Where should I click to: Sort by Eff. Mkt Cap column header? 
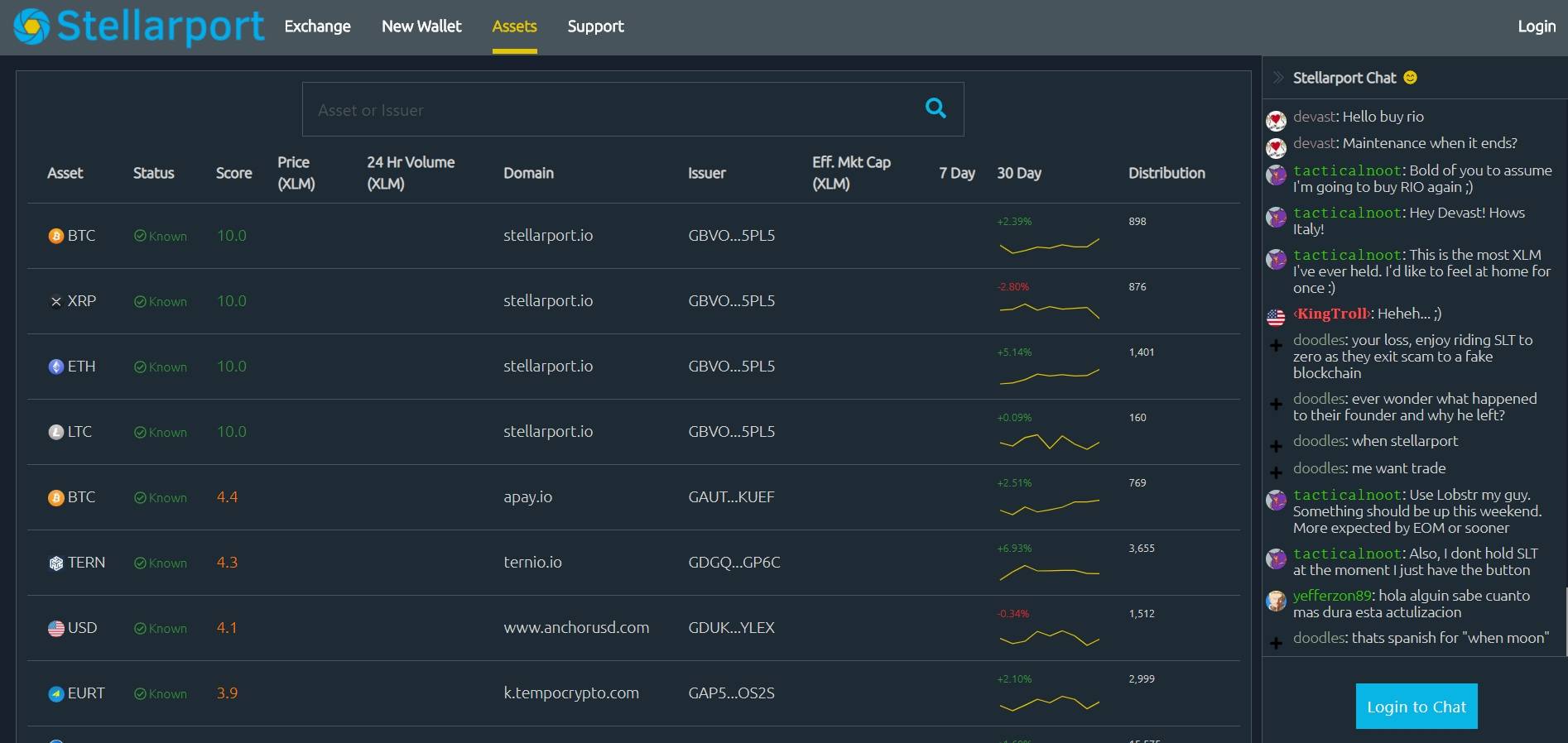[x=851, y=173]
